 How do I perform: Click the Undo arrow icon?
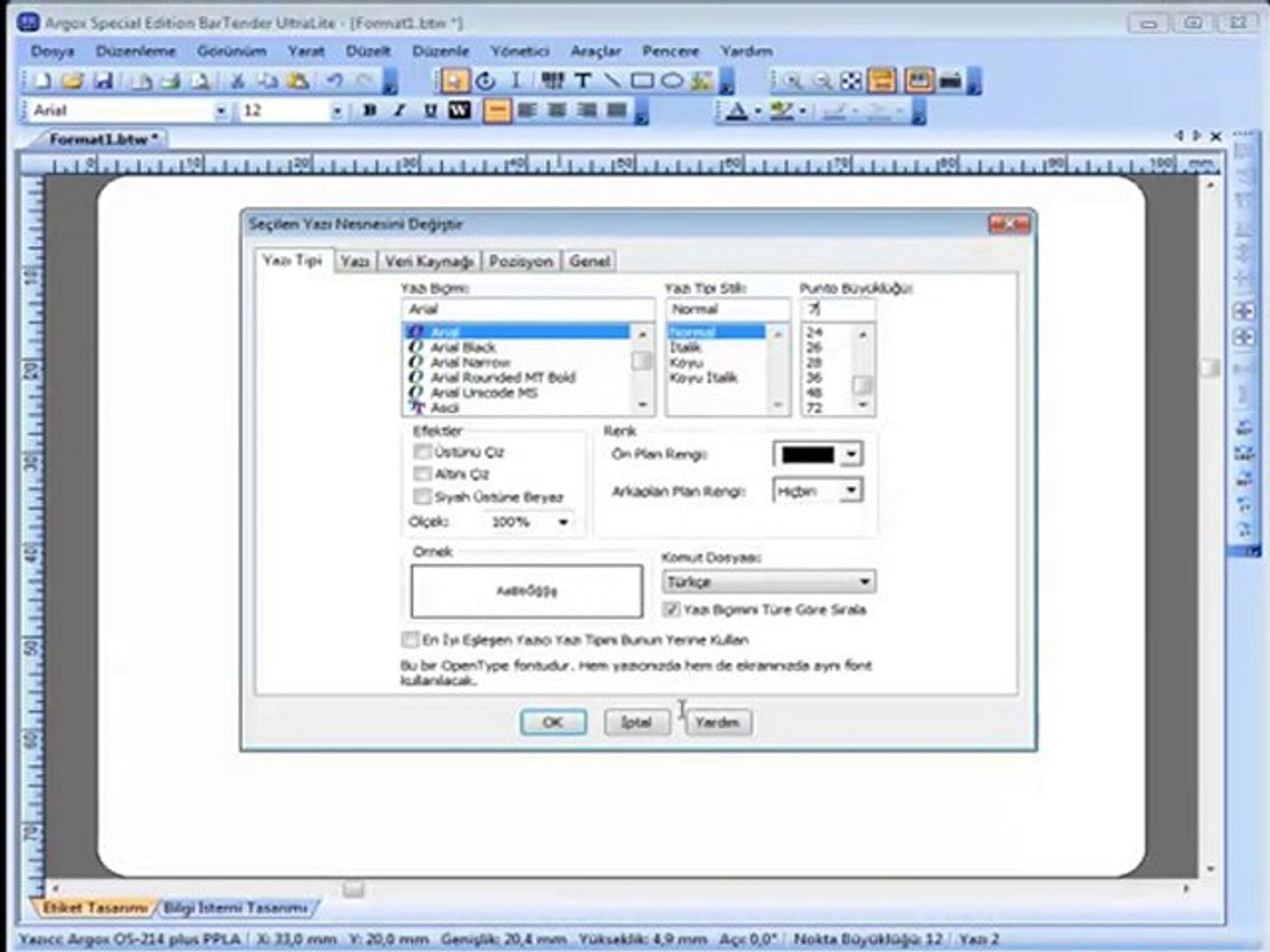pos(334,82)
